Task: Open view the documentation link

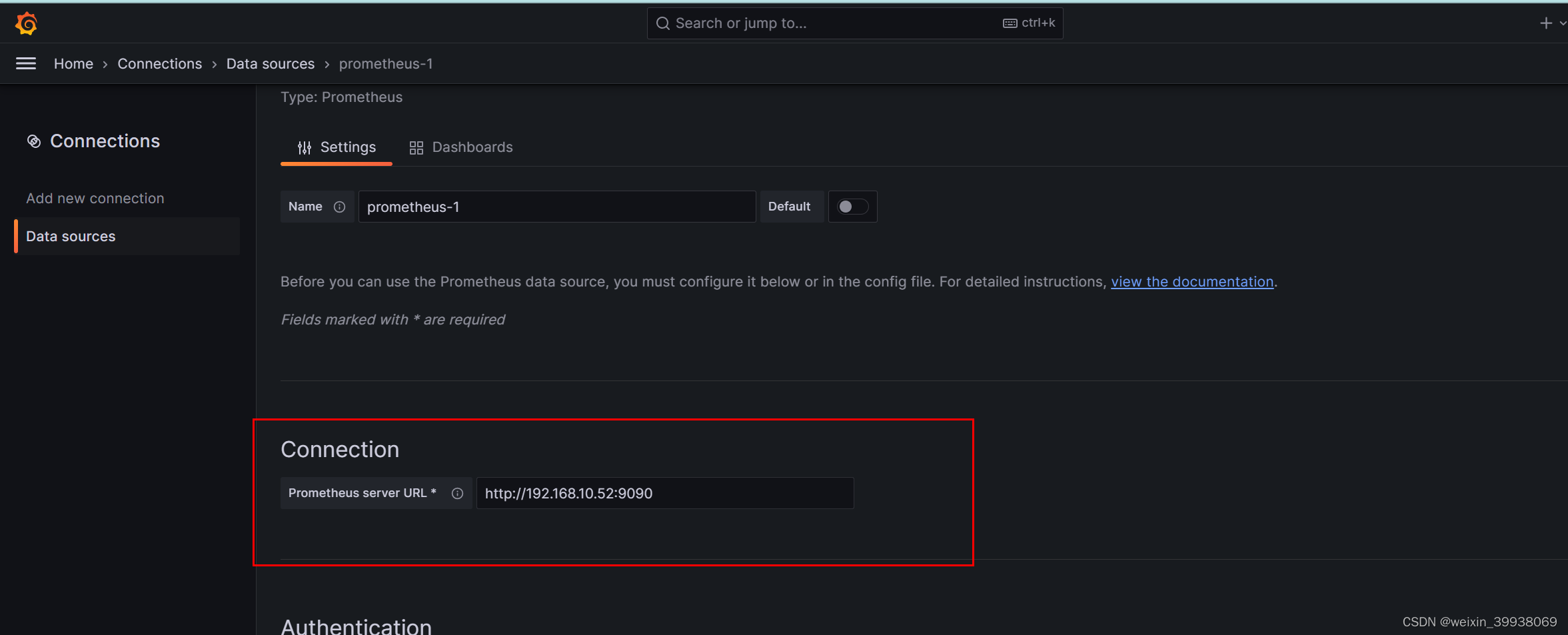Action: 1192,282
